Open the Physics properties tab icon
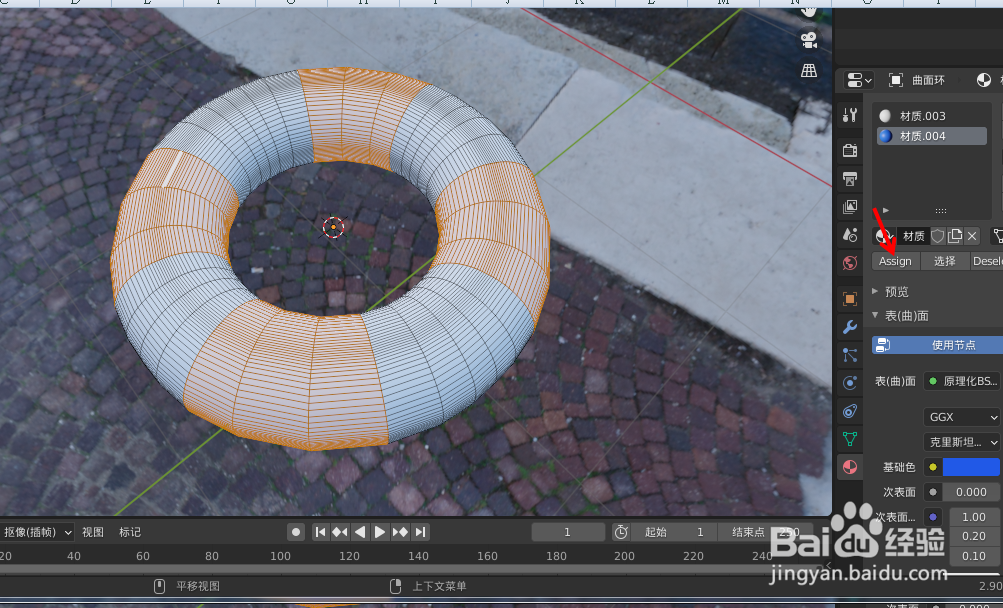Image resolution: width=1003 pixels, height=608 pixels. tap(849, 383)
